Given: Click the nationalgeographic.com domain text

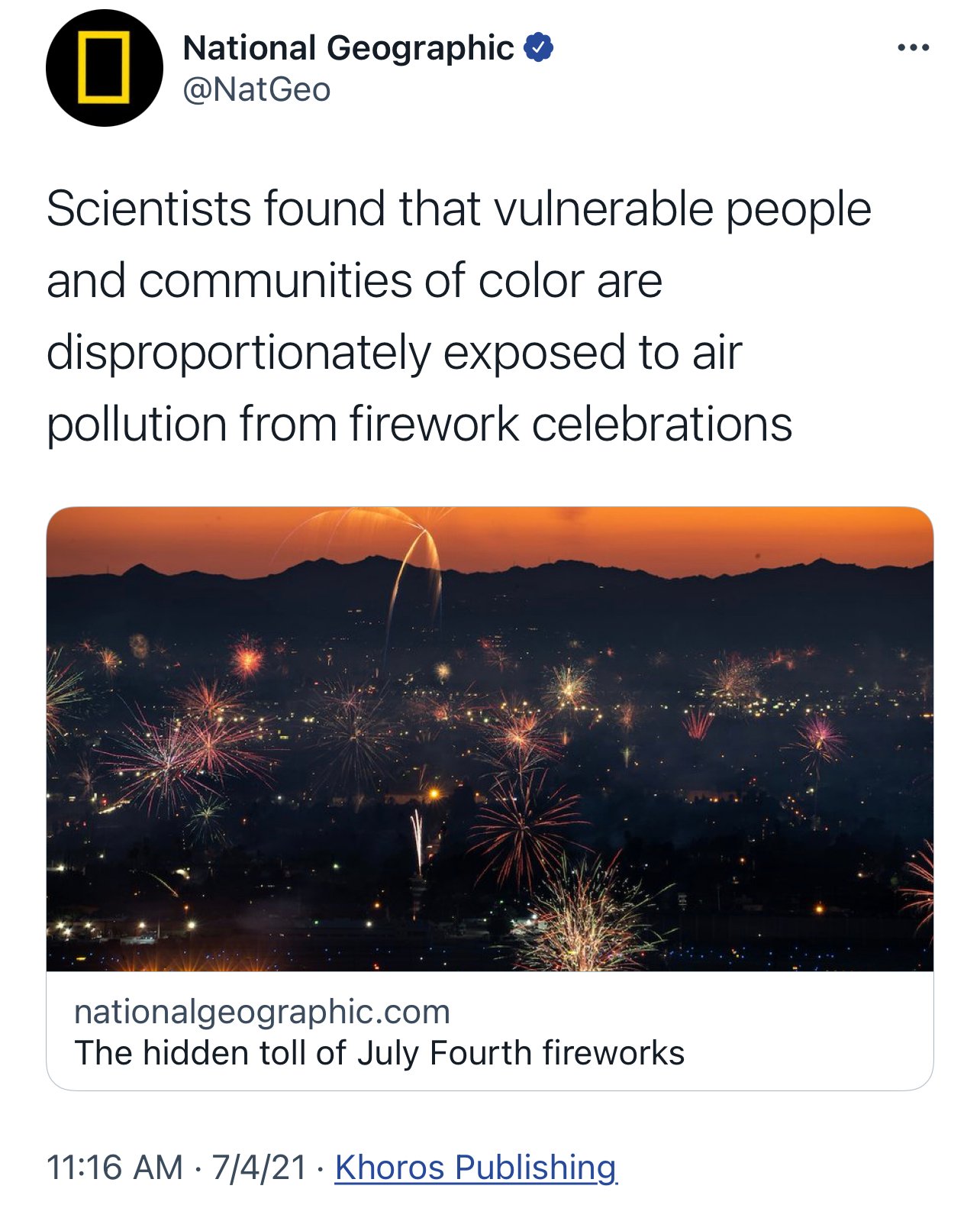Looking at the screenshot, I should pos(262,1012).
